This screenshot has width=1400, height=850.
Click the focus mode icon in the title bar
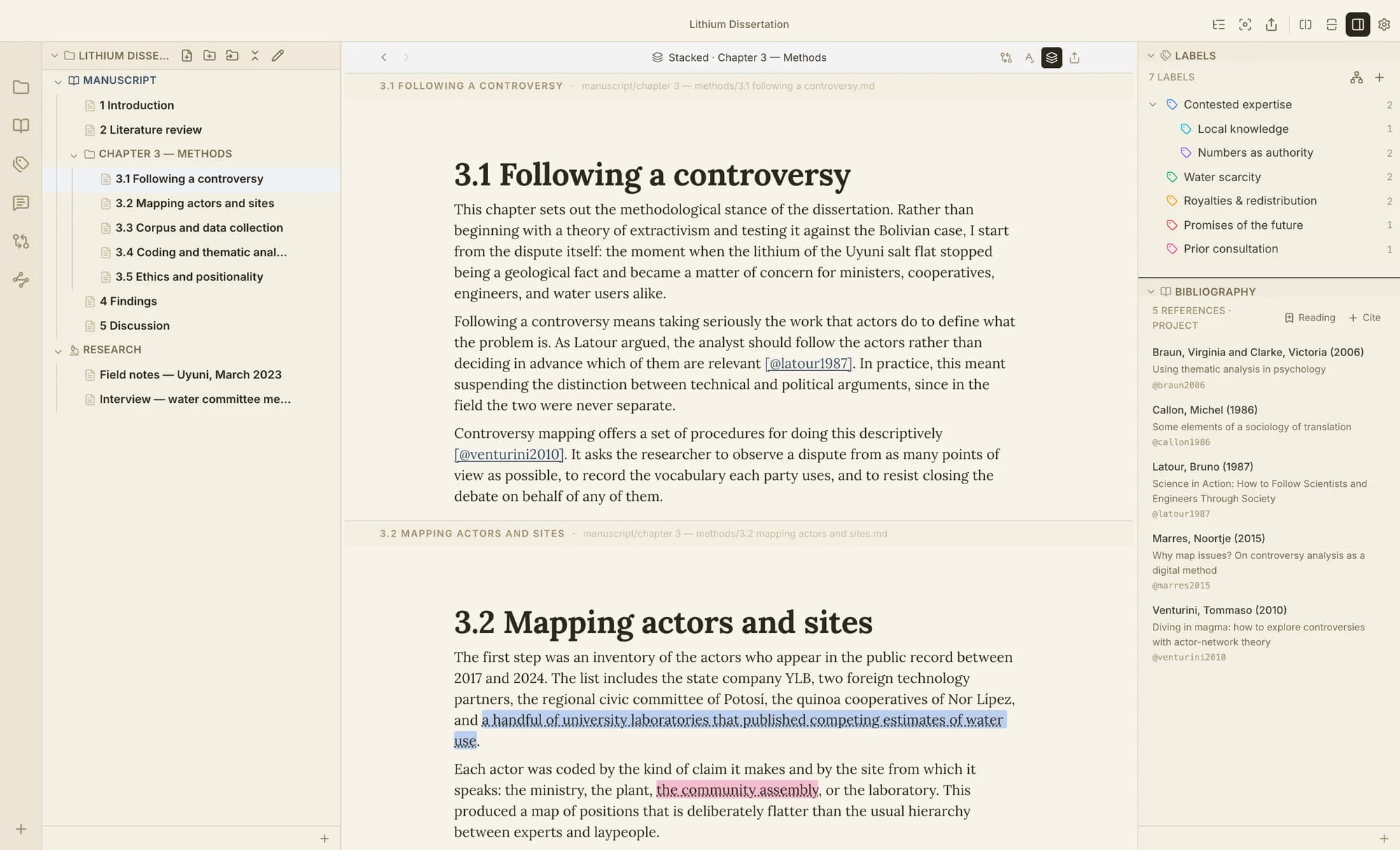tap(1245, 24)
